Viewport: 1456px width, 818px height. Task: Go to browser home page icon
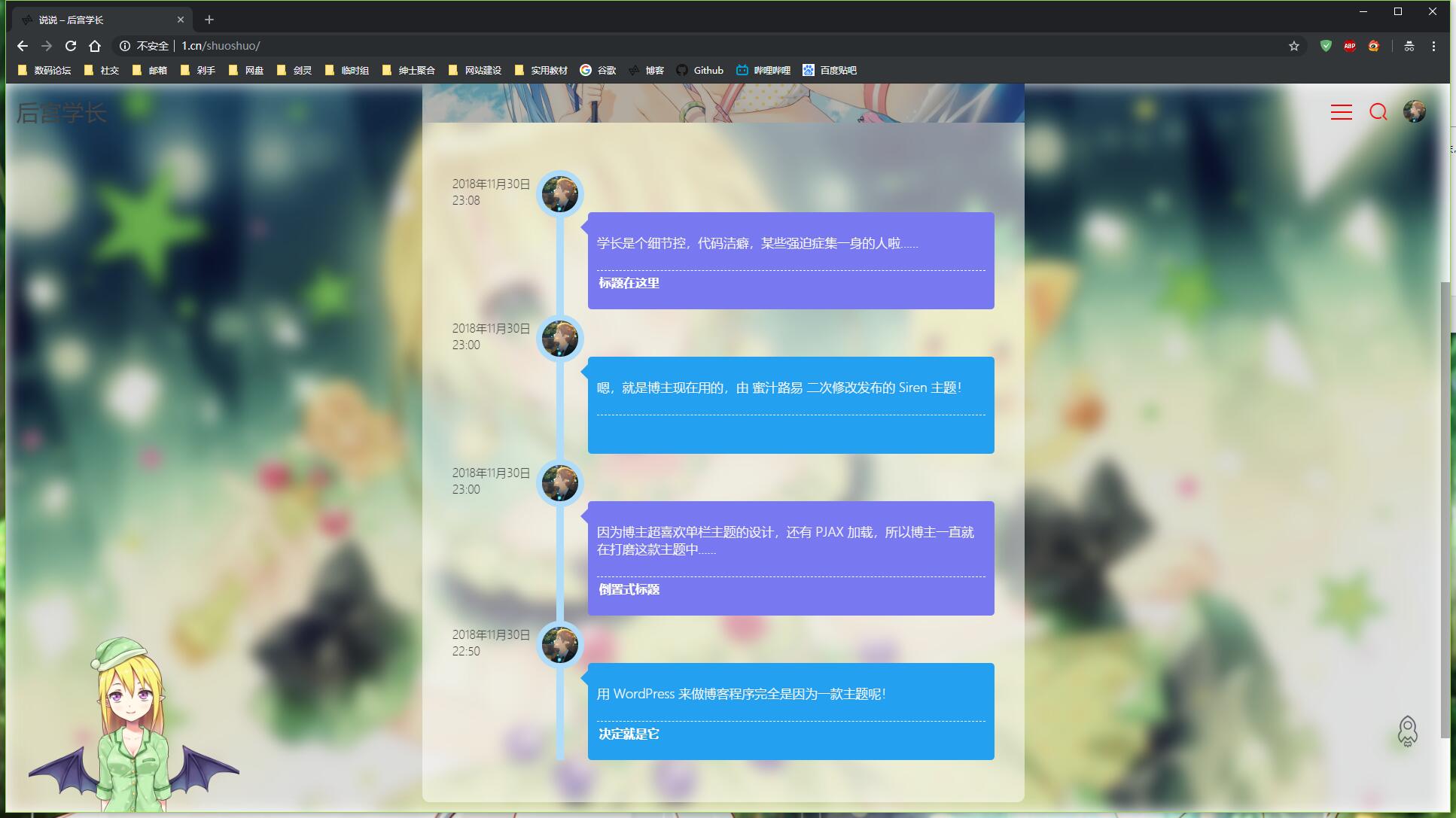pos(95,46)
